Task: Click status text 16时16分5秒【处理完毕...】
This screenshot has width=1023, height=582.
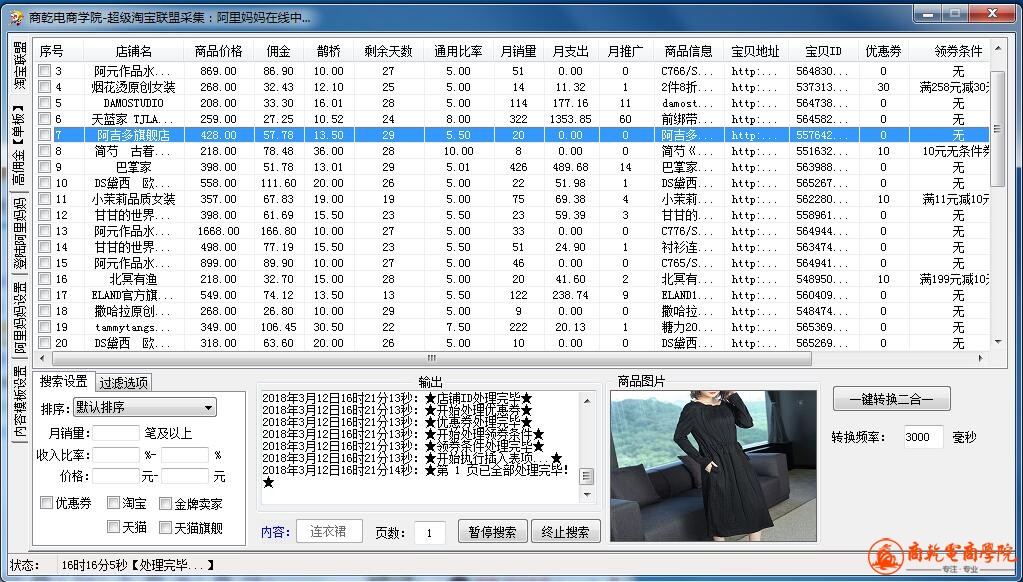Action: click(138, 565)
